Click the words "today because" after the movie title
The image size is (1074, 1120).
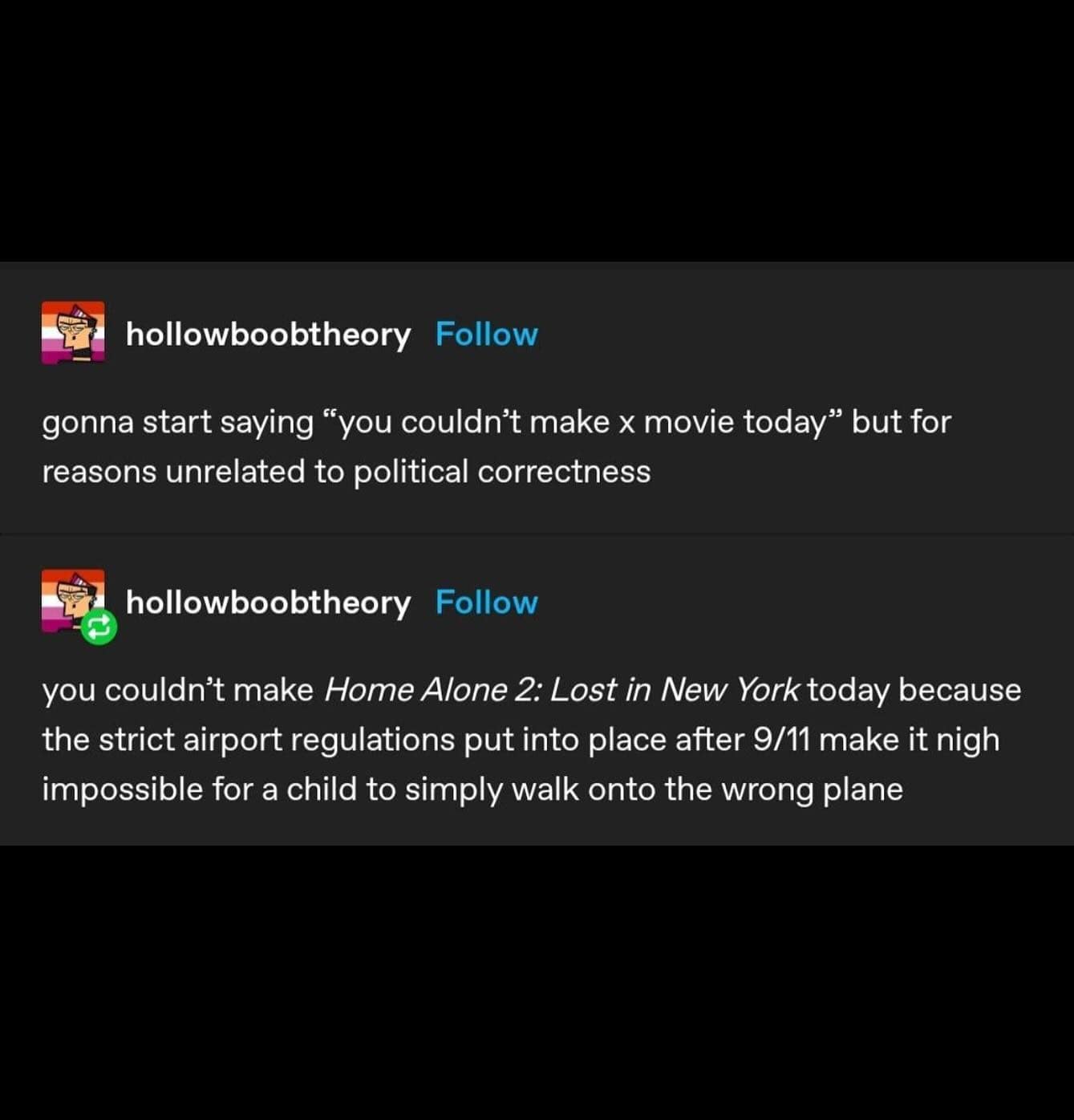coord(914,690)
